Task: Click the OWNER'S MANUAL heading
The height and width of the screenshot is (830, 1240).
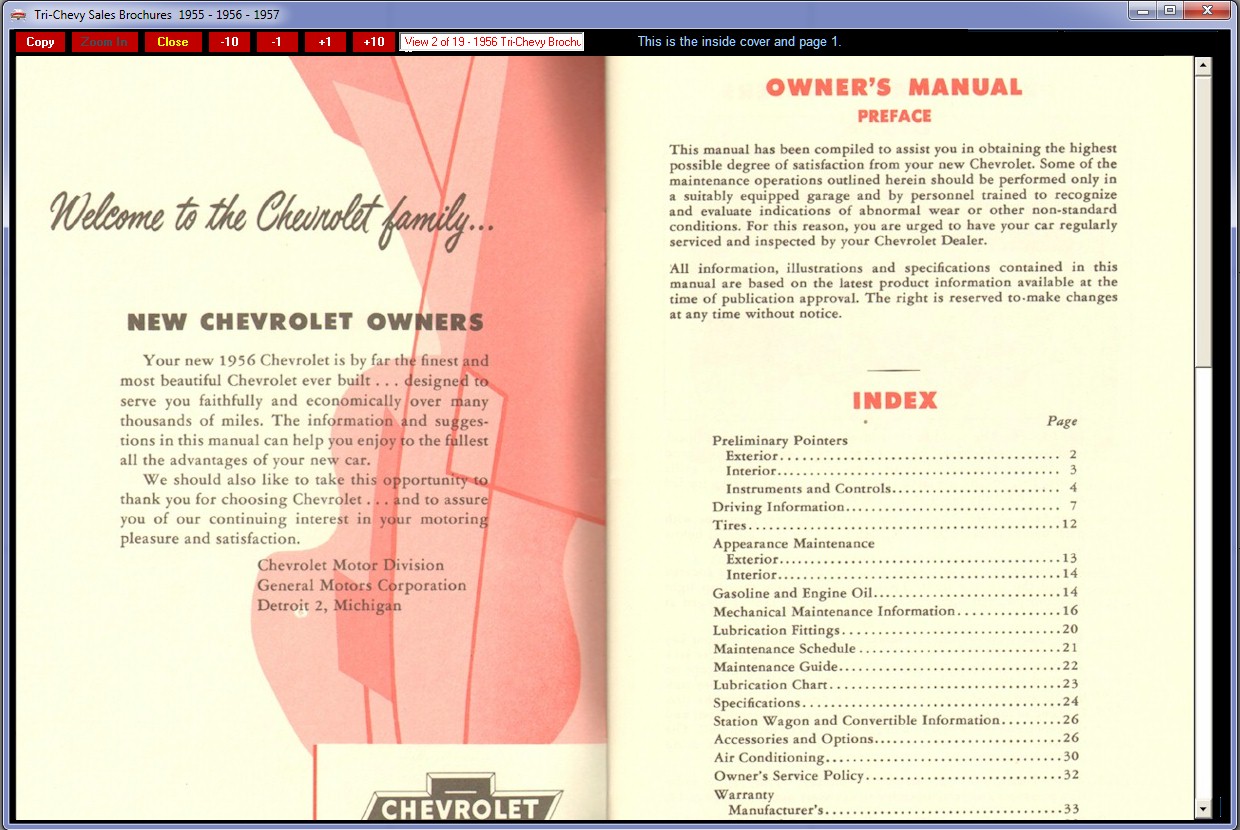Action: click(894, 88)
